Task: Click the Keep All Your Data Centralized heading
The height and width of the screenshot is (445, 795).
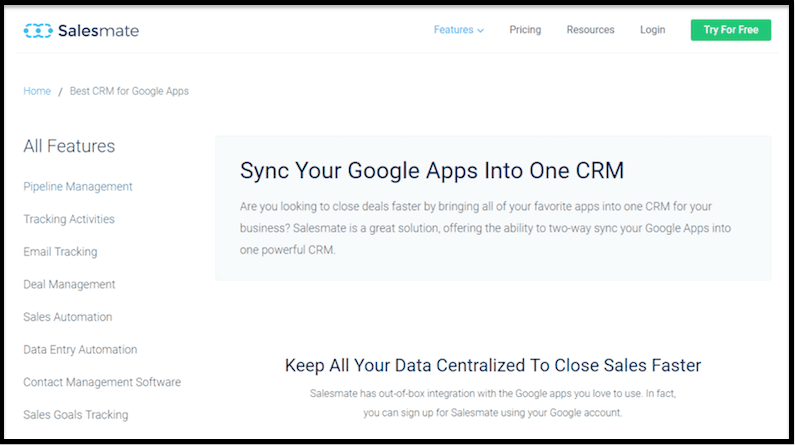Action: point(493,365)
